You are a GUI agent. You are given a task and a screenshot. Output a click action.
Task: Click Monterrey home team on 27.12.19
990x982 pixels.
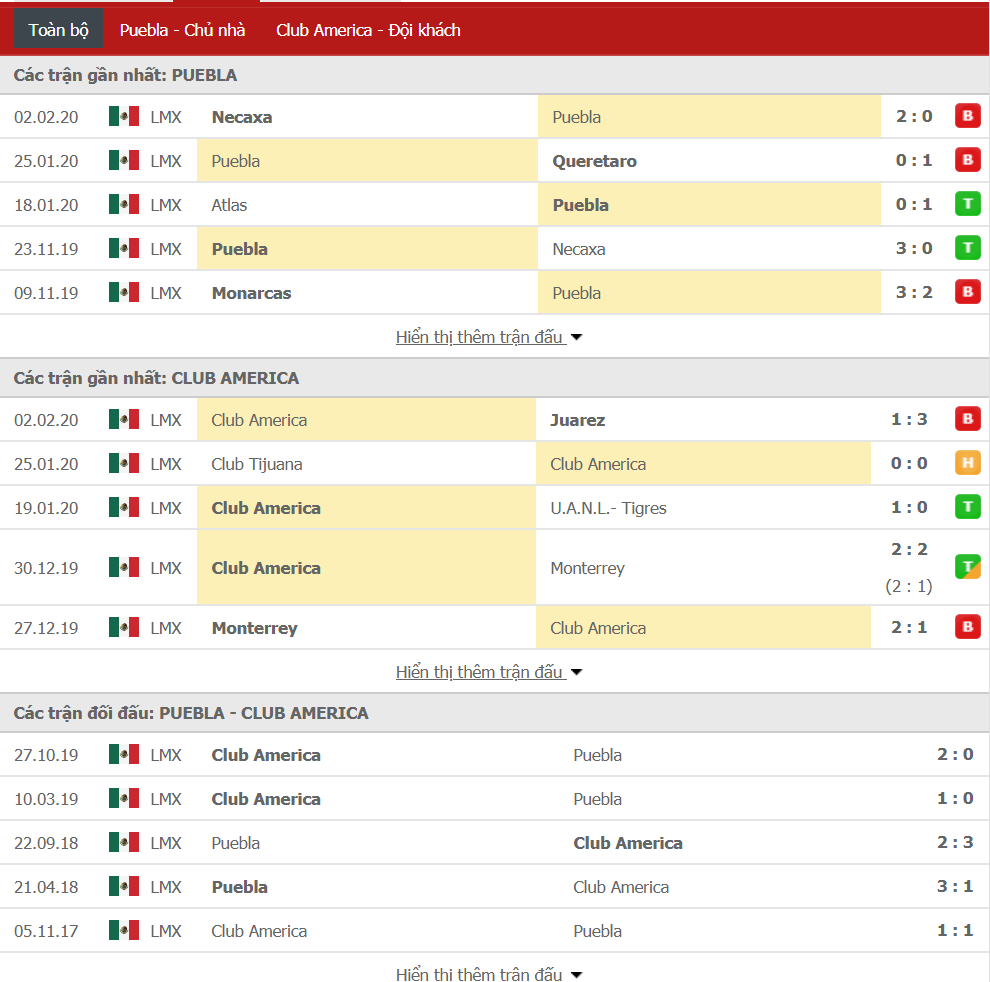point(254,628)
